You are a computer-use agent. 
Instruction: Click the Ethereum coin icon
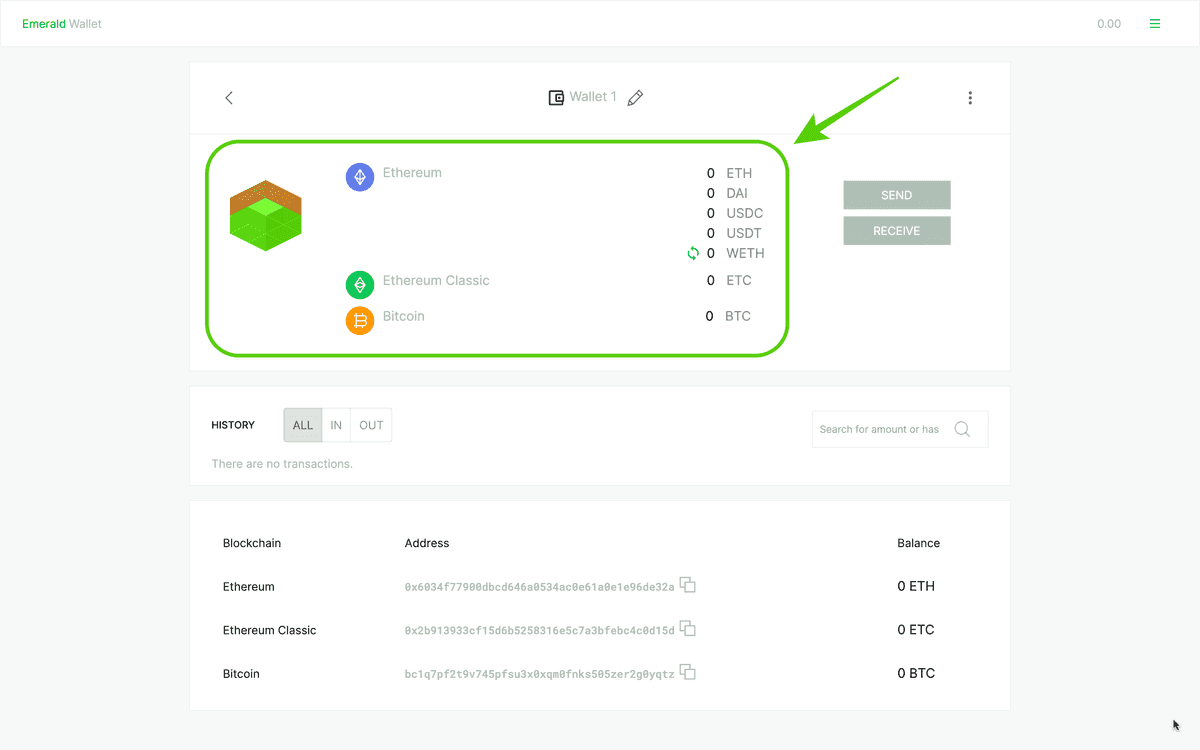click(359, 176)
